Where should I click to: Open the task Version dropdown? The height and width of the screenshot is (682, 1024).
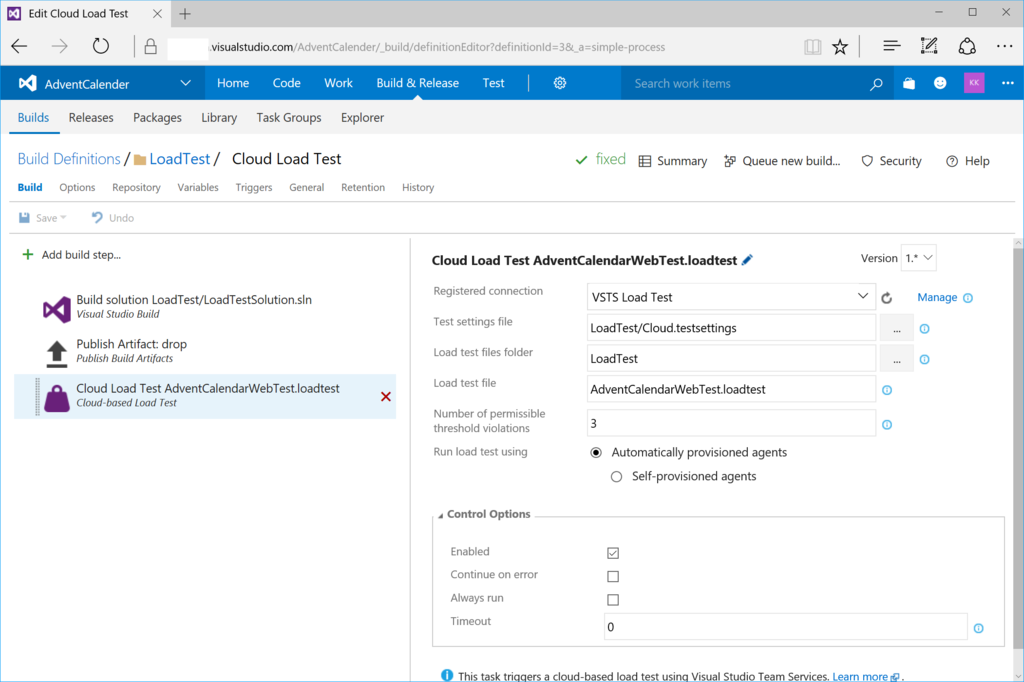(918, 258)
